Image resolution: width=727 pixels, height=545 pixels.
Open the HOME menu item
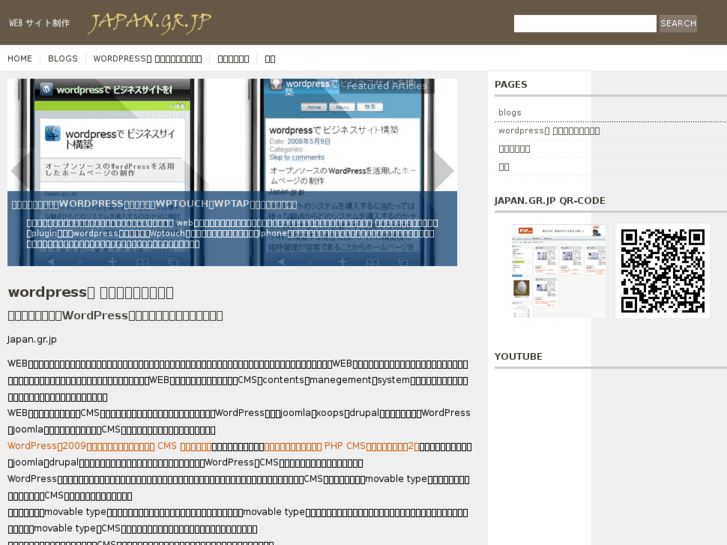19,58
